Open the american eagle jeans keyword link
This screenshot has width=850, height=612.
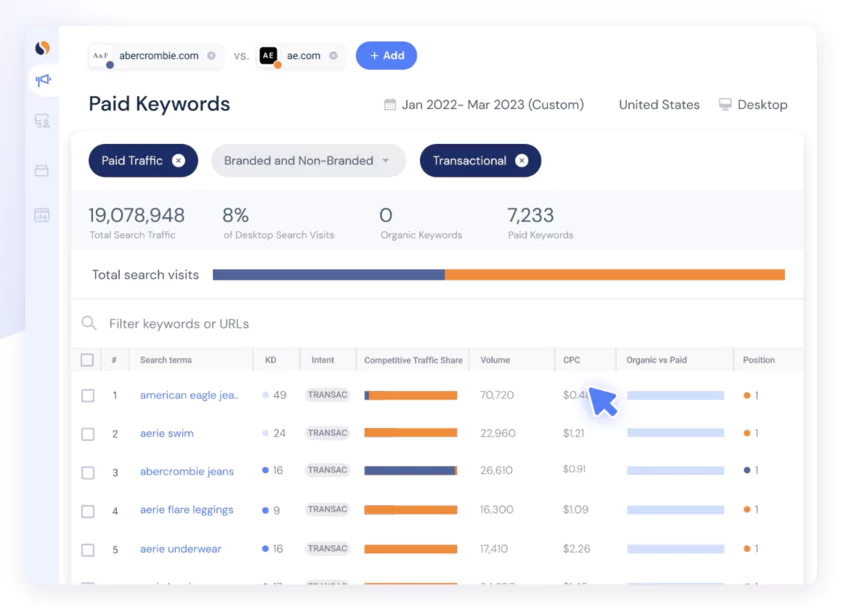189,395
